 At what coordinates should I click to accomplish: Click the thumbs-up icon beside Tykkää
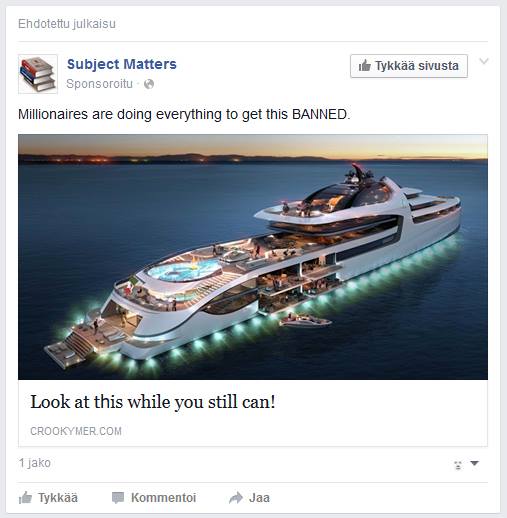[25, 498]
